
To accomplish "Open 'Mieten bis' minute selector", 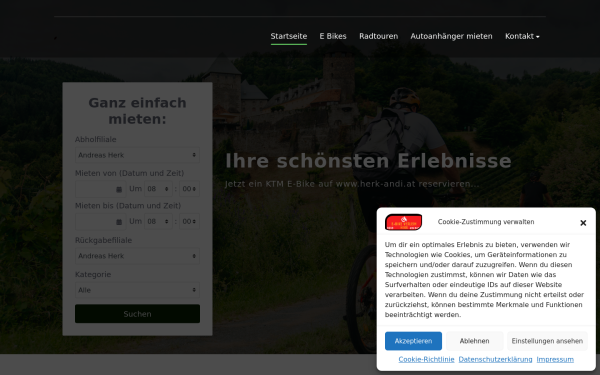I will pyautogui.click(x=189, y=222).
